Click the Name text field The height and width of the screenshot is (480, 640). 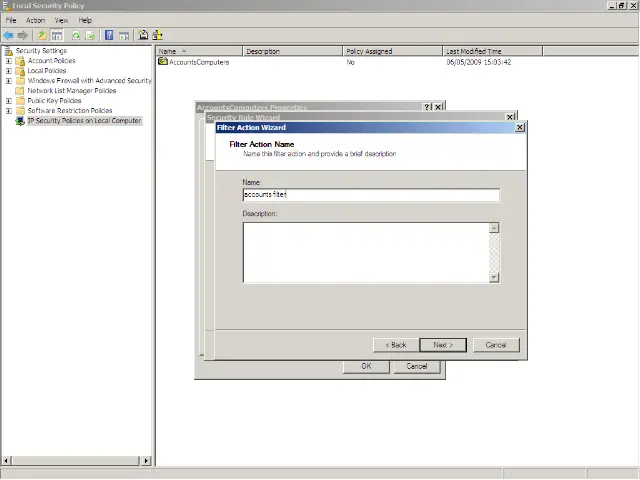[370, 195]
